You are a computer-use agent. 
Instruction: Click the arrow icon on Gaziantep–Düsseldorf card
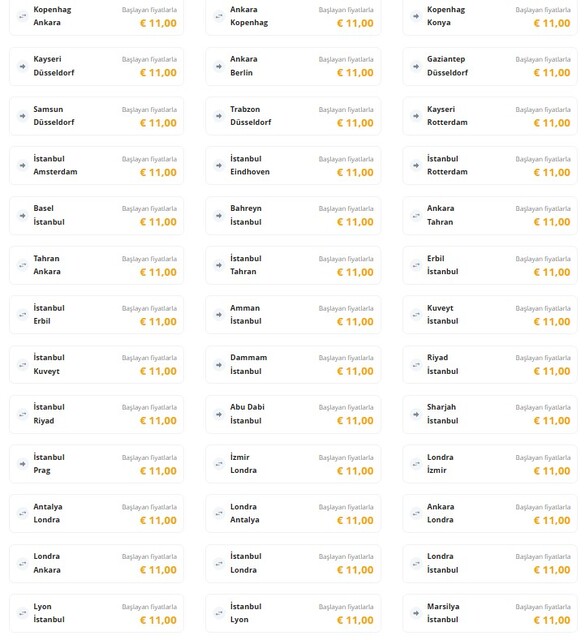(416, 66)
